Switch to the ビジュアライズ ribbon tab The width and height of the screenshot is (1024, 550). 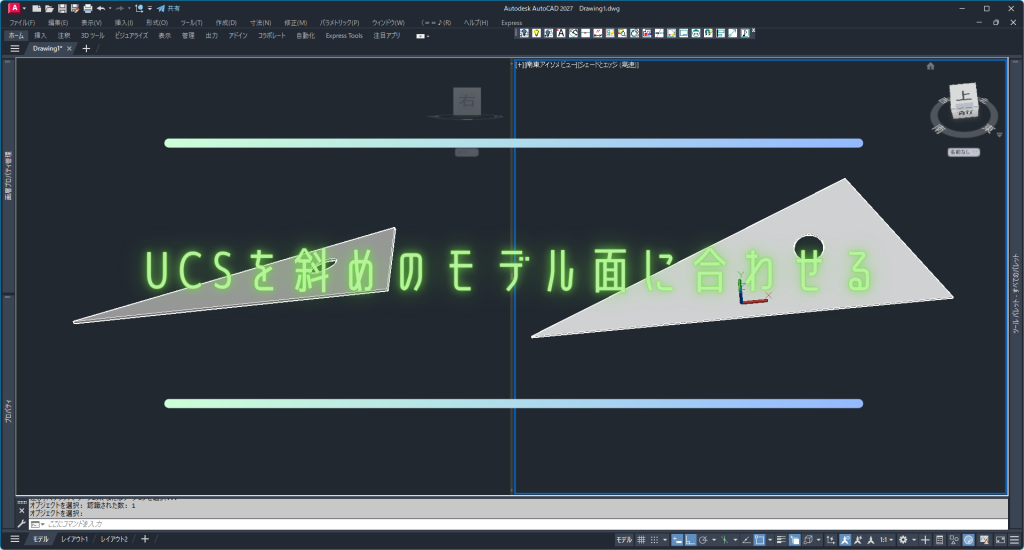[131, 35]
